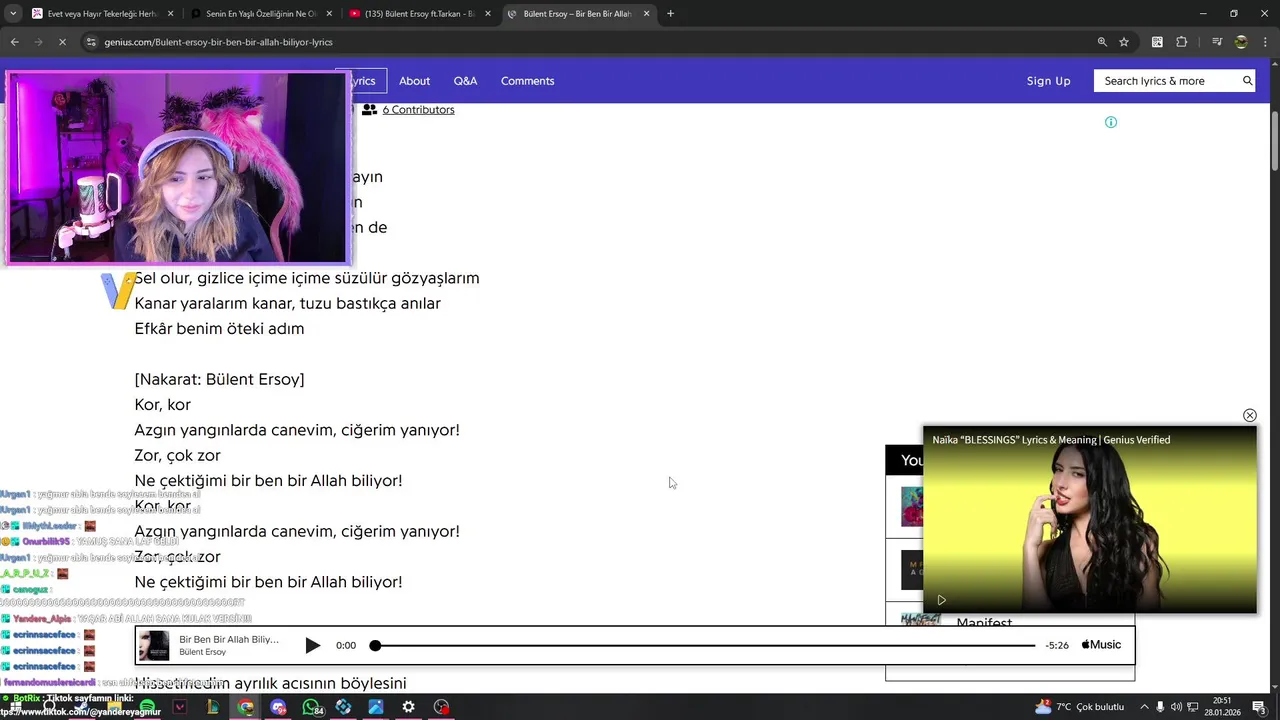The height and width of the screenshot is (720, 1280).
Task: Open the Sign Up link
Action: click(1048, 81)
